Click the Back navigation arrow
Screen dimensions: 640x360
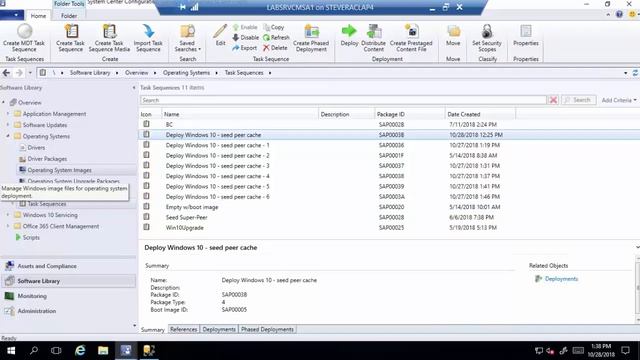(x=6, y=73)
